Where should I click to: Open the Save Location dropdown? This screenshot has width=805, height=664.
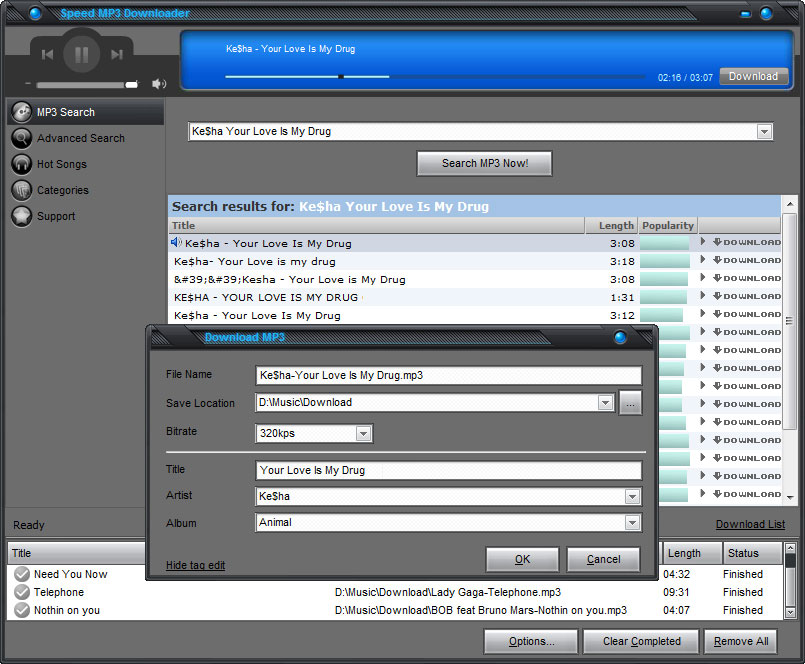click(605, 403)
